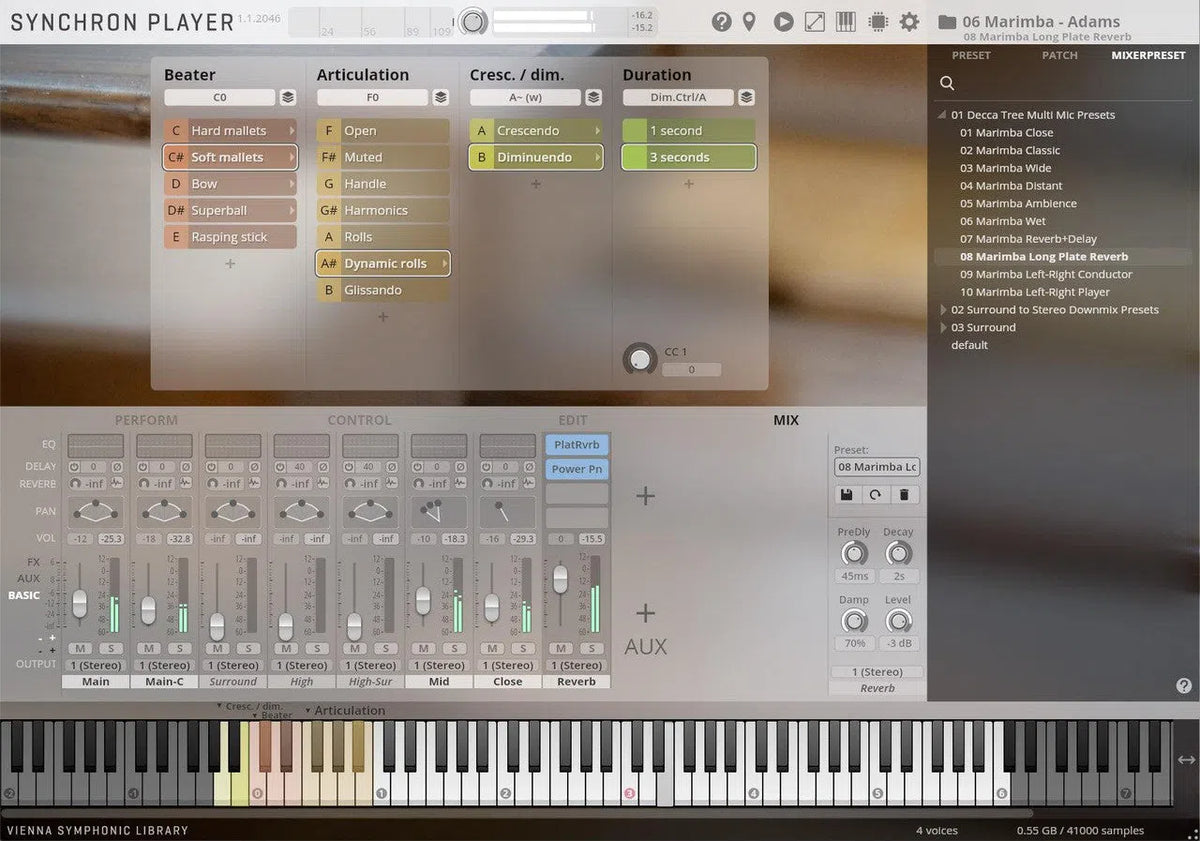Select the Hard mallets beater
This screenshot has width=1200, height=841.
(x=230, y=131)
